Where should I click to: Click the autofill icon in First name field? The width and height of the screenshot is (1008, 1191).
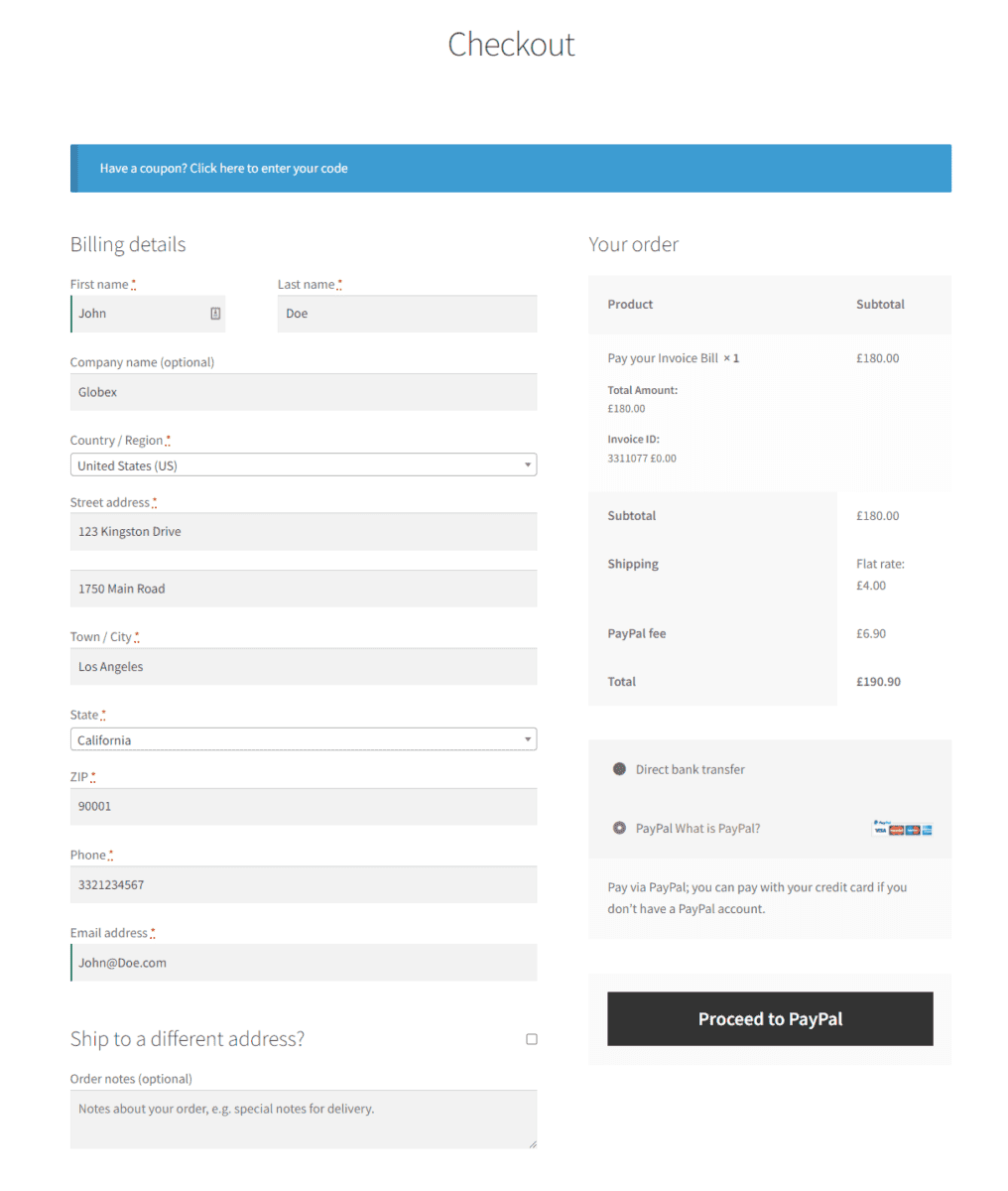pos(215,314)
